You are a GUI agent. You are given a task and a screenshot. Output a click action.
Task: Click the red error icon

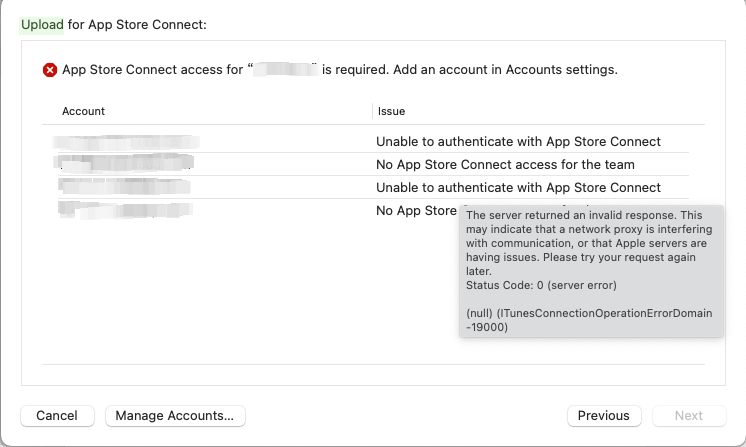coord(49,70)
